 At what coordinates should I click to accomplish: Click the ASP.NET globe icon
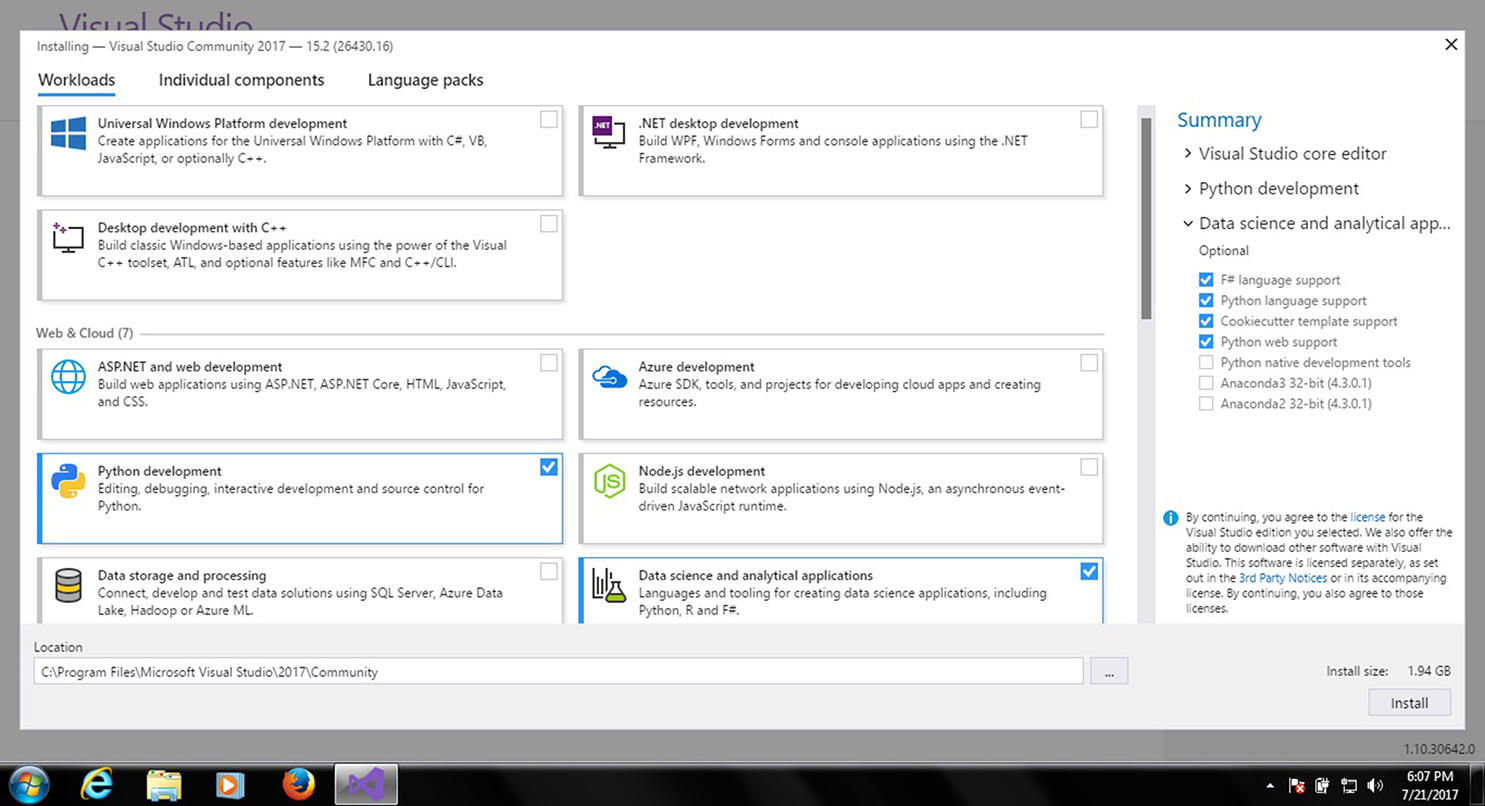(68, 376)
